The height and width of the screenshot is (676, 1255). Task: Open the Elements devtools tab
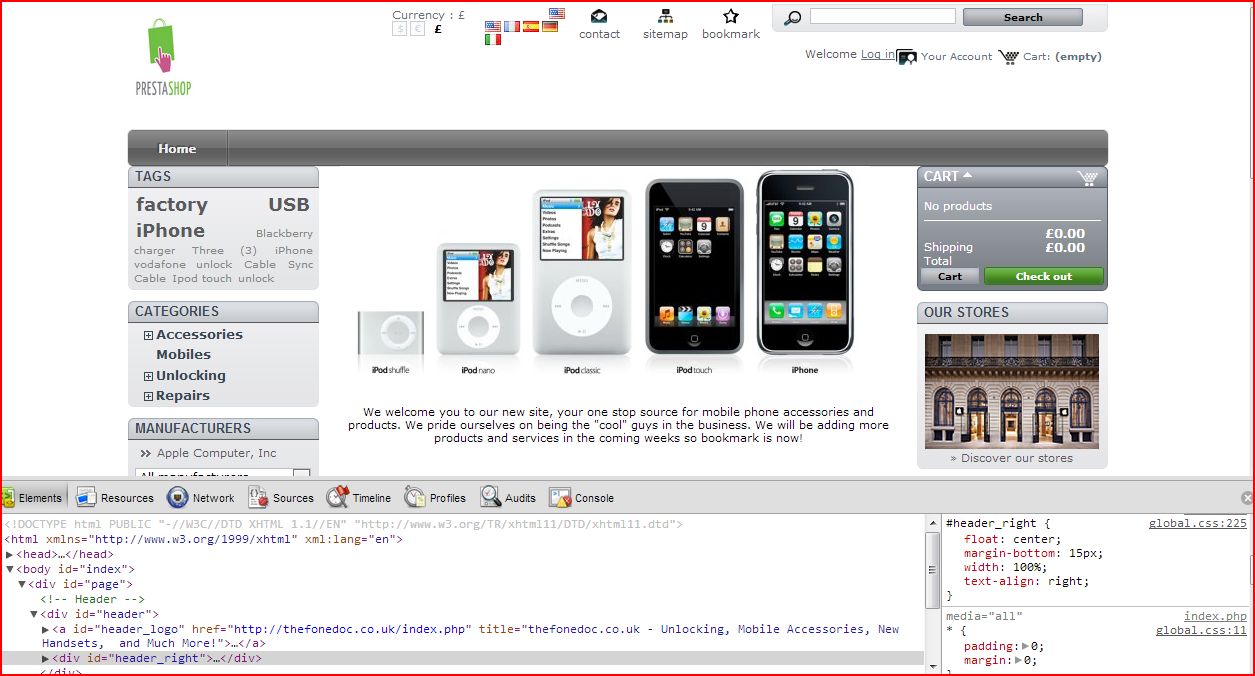pyautogui.click(x=33, y=497)
